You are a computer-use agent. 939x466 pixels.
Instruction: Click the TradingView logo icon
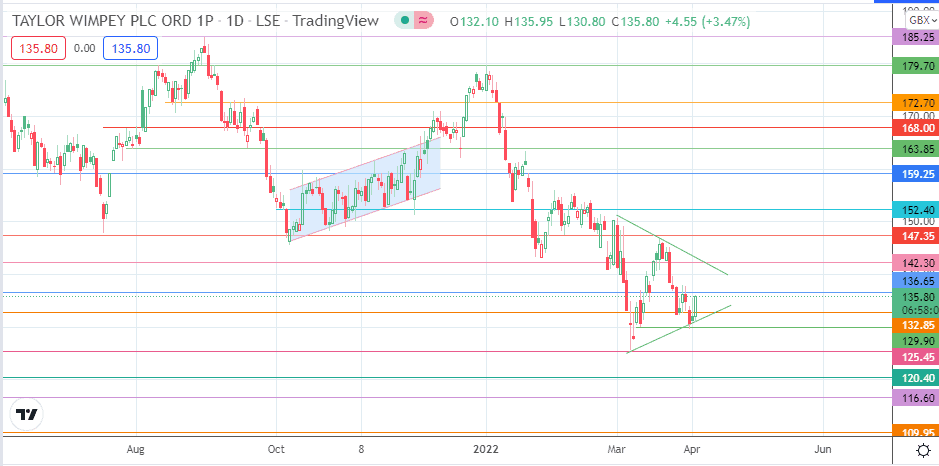pos(27,414)
